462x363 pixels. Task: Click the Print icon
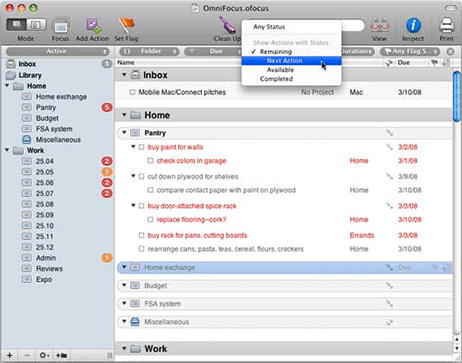point(446,26)
